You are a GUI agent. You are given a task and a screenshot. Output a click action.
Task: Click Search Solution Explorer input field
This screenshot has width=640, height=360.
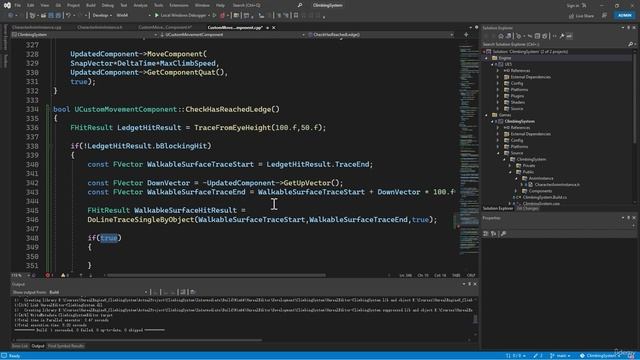coord(554,44)
